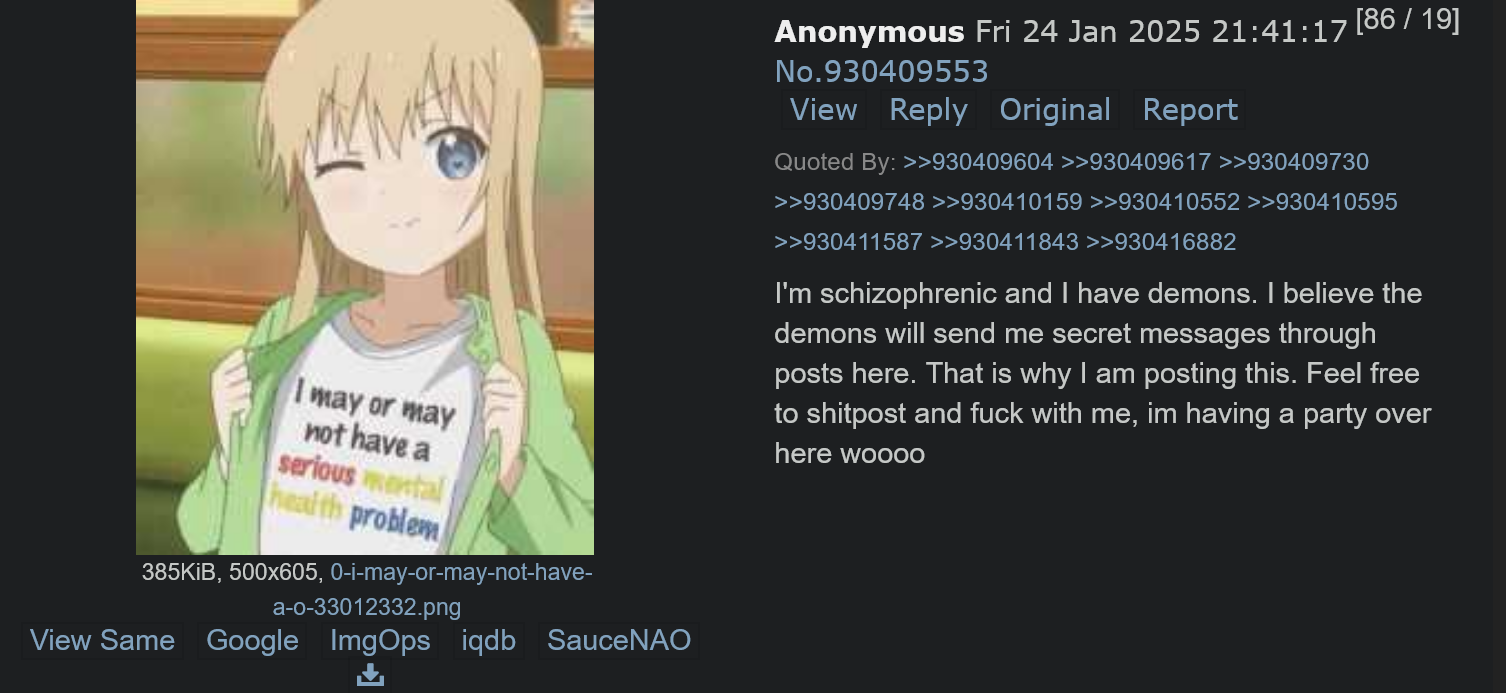Go to quoting post >>930410595
The height and width of the screenshot is (693, 1506).
tap(1322, 202)
